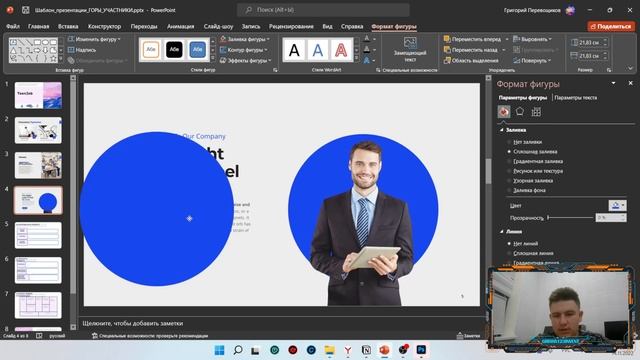Image resolution: width=640 pixels, height=360 pixels.
Task: Open the Fill & Line pane icon
Action: (x=504, y=112)
